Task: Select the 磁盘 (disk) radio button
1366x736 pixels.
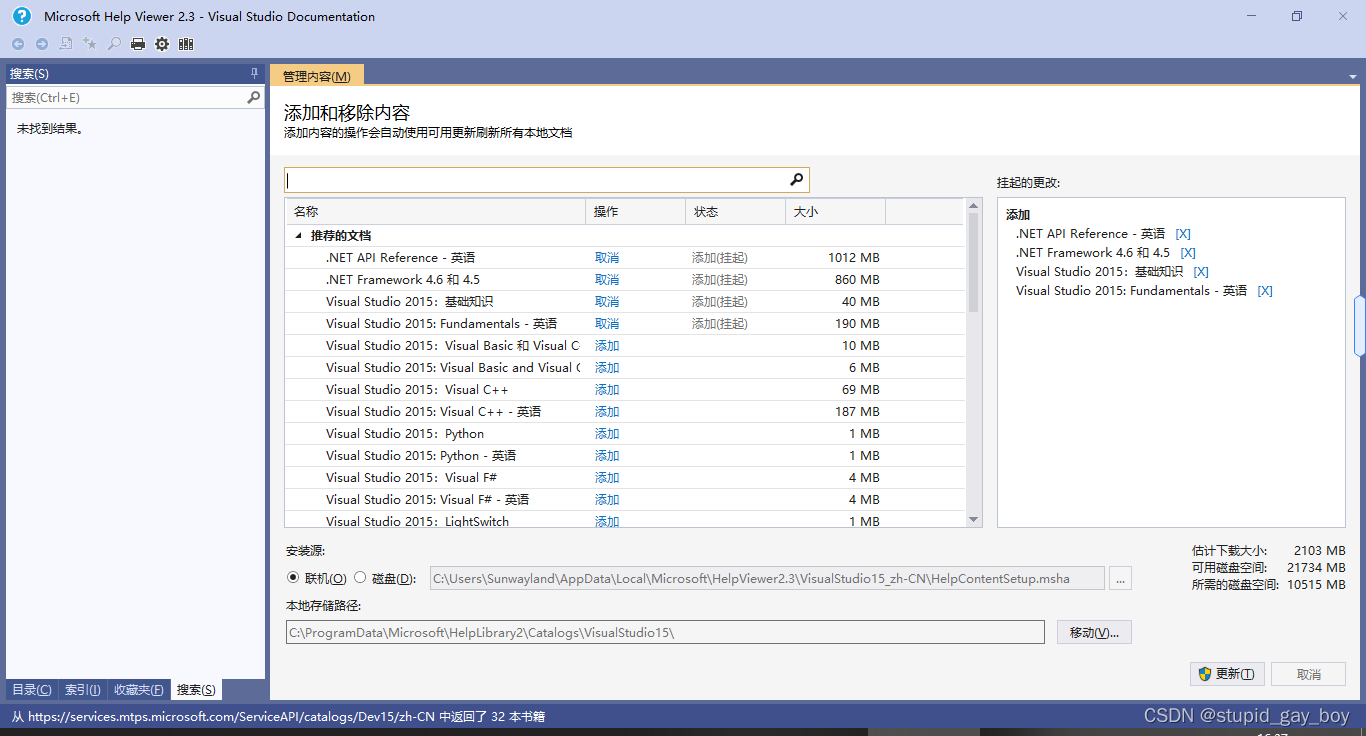Action: [x=360, y=578]
